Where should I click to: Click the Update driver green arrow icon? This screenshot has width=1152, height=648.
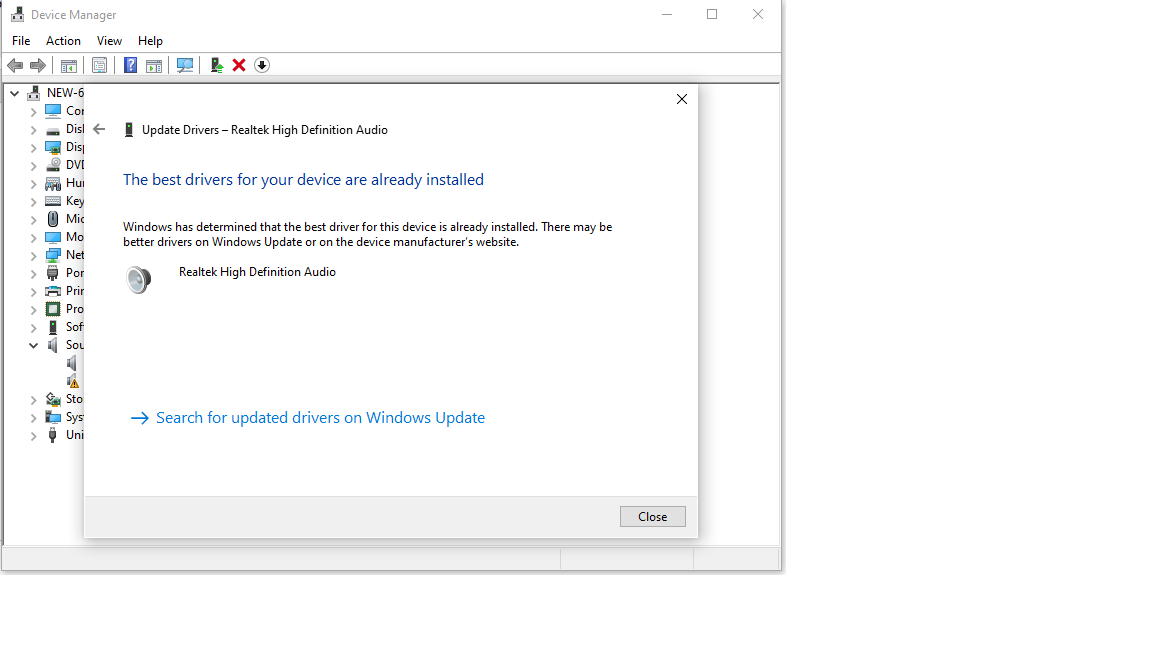coord(217,65)
